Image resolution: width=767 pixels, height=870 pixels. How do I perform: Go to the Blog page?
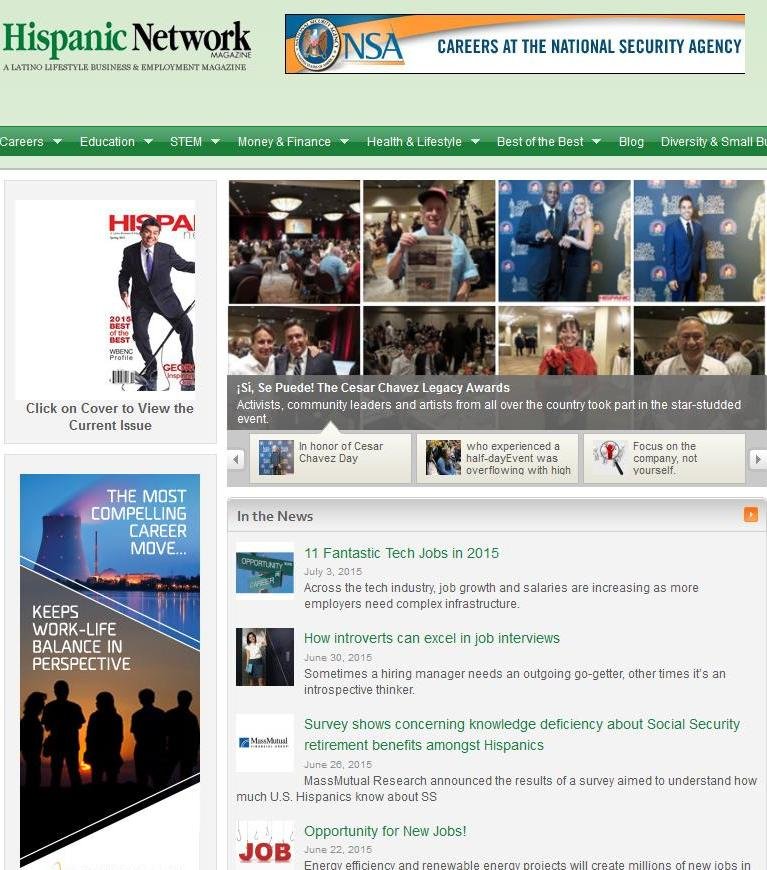(x=631, y=141)
